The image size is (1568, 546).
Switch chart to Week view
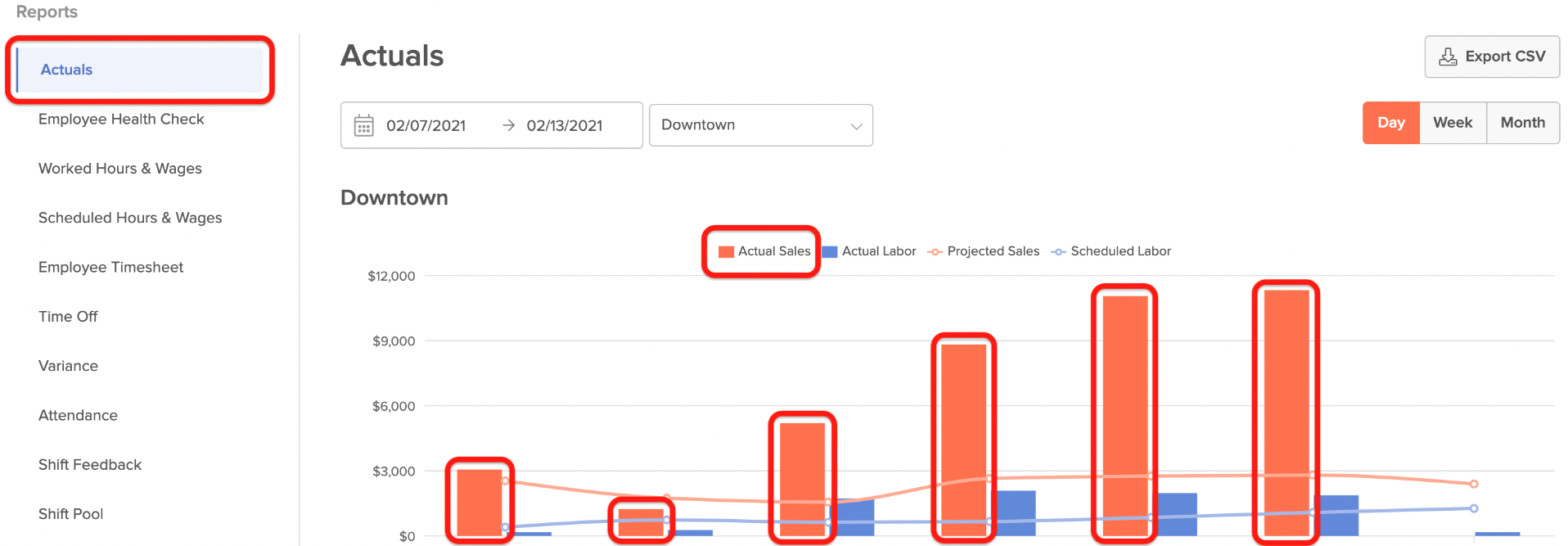click(1453, 123)
